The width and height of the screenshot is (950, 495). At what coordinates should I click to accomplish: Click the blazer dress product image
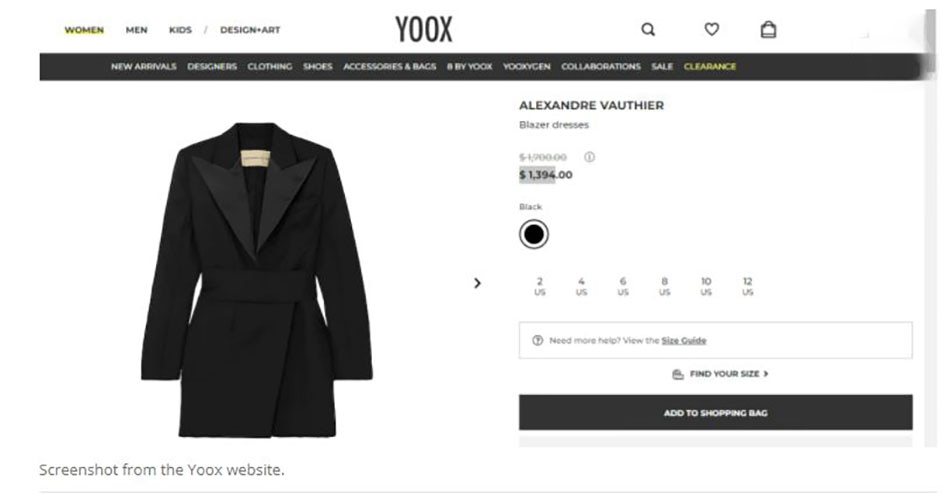tap(257, 279)
